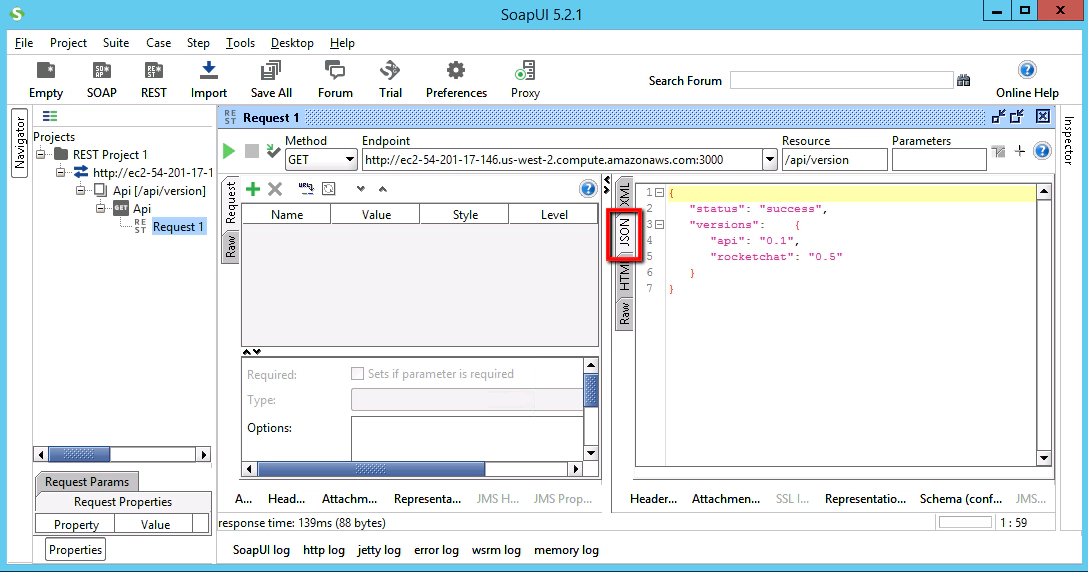Open the Request Params tab
This screenshot has height=572, width=1088.
click(x=87, y=481)
